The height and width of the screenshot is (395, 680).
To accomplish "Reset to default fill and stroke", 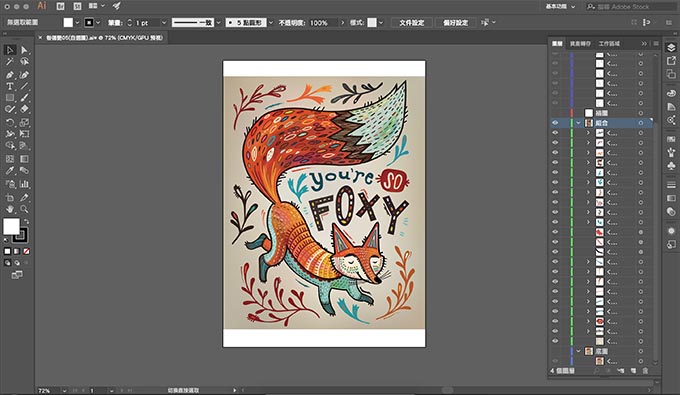I will 6,240.
